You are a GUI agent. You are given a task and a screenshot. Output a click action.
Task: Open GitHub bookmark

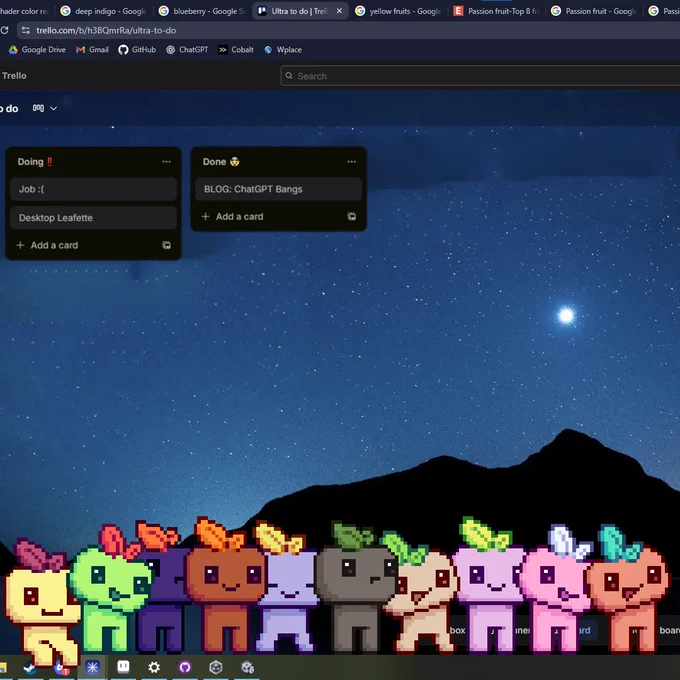coord(137,50)
